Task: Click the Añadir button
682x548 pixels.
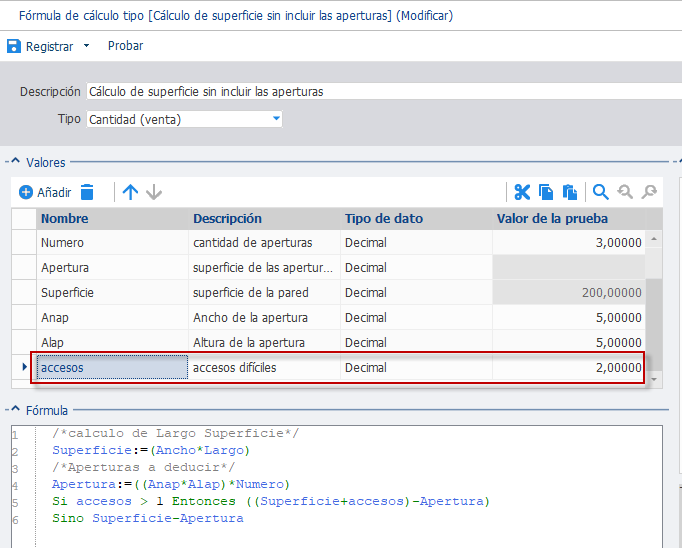Action: [45, 192]
